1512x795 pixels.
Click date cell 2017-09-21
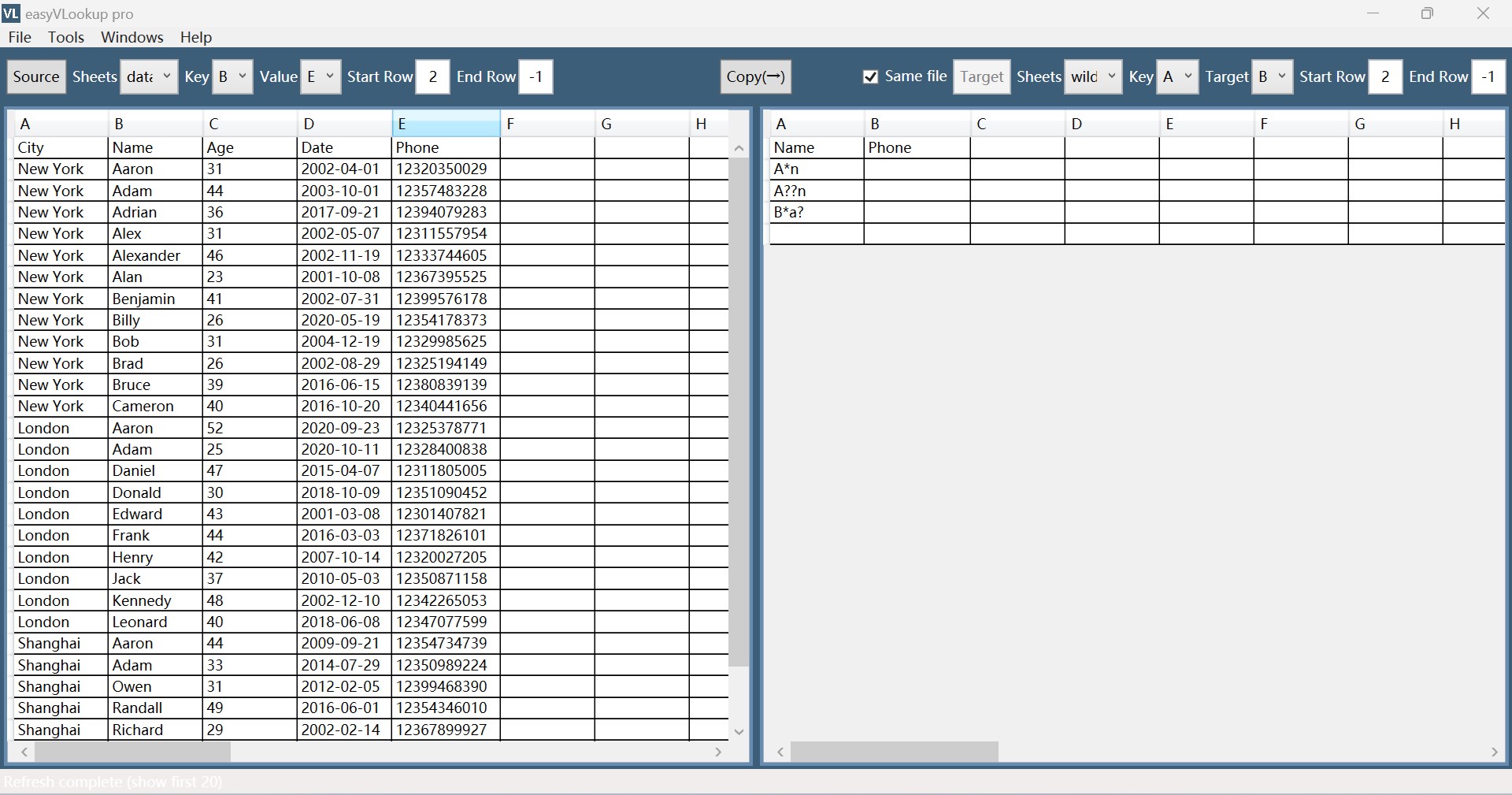pyautogui.click(x=344, y=212)
